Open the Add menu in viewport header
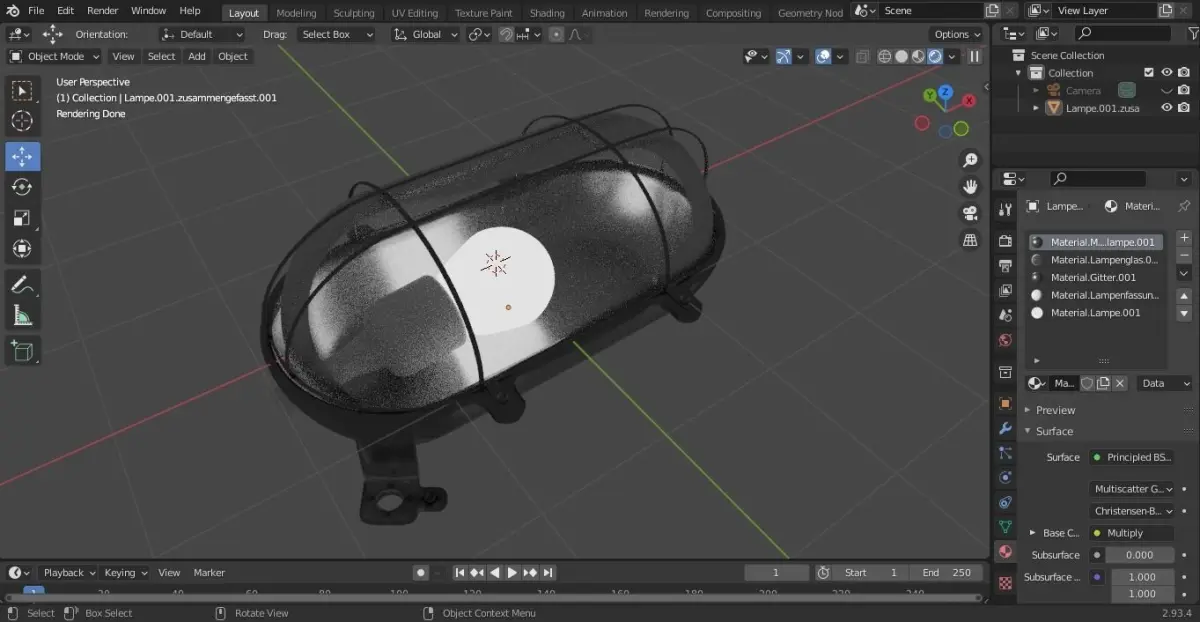Viewport: 1200px width, 622px height. 197,57
